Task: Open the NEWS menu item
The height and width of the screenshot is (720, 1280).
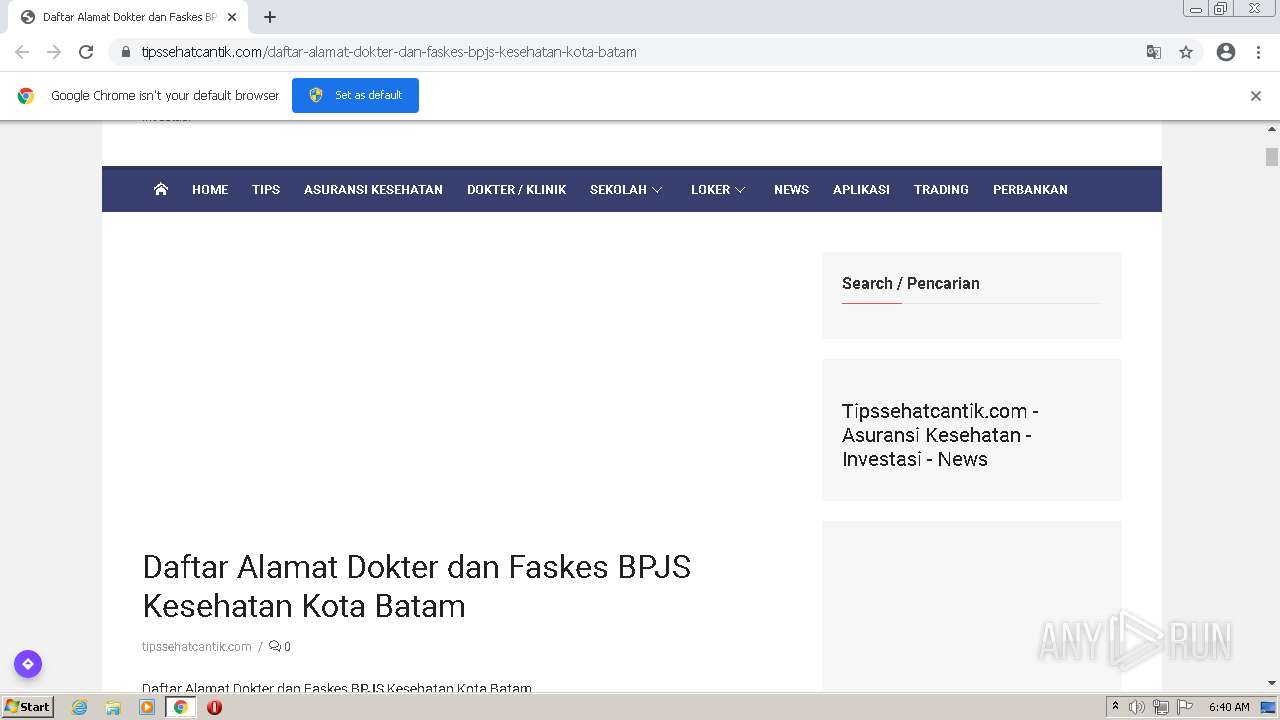Action: pyautogui.click(x=791, y=189)
